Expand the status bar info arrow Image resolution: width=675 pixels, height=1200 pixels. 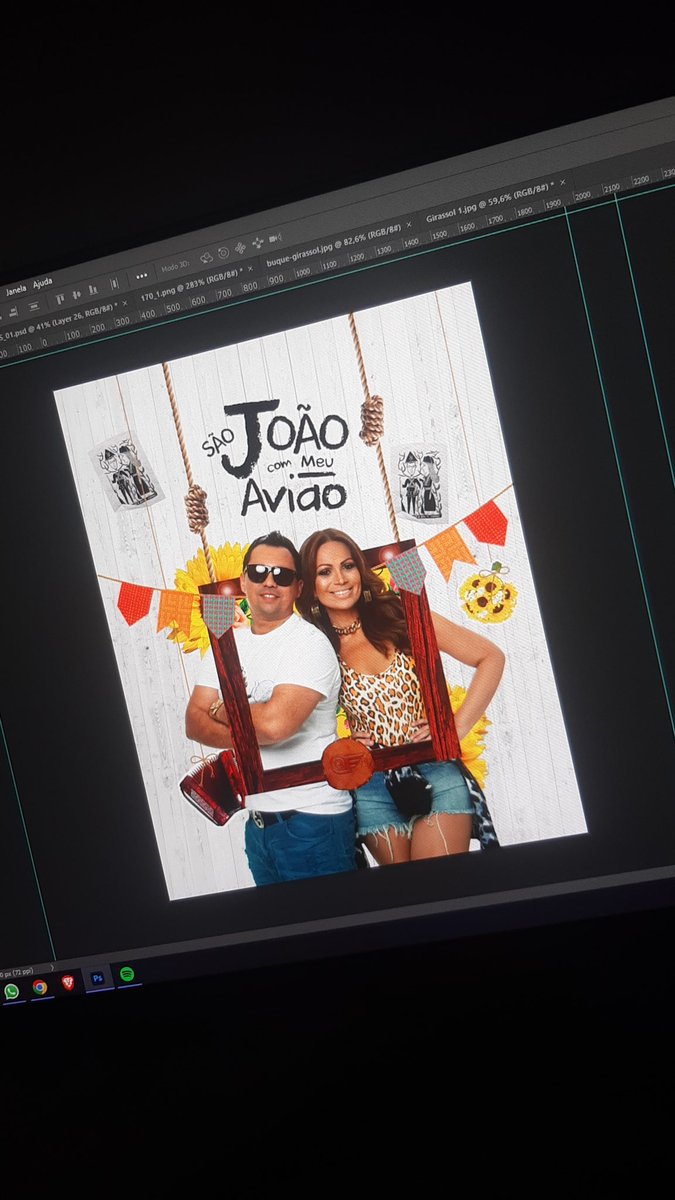52,967
